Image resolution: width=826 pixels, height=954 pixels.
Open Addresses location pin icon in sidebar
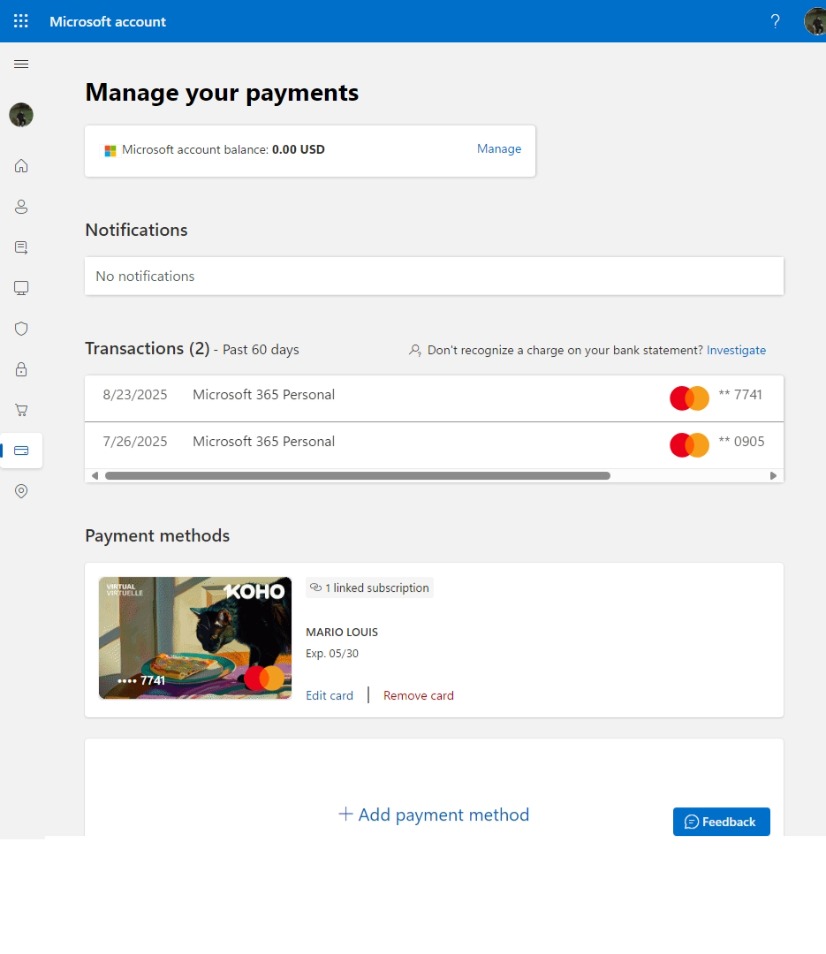click(x=21, y=491)
